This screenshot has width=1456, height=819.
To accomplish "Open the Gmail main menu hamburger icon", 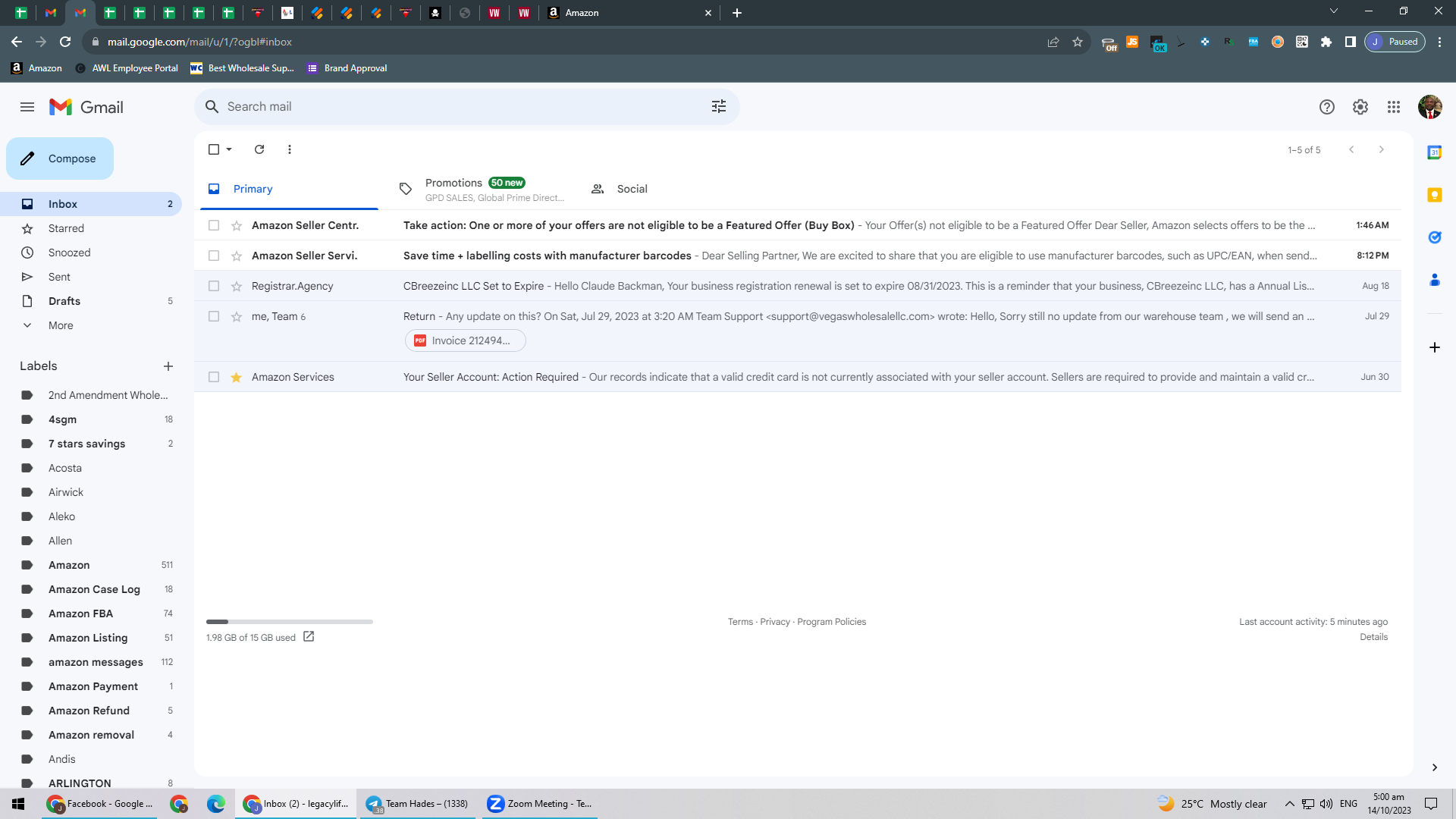I will pos(27,107).
